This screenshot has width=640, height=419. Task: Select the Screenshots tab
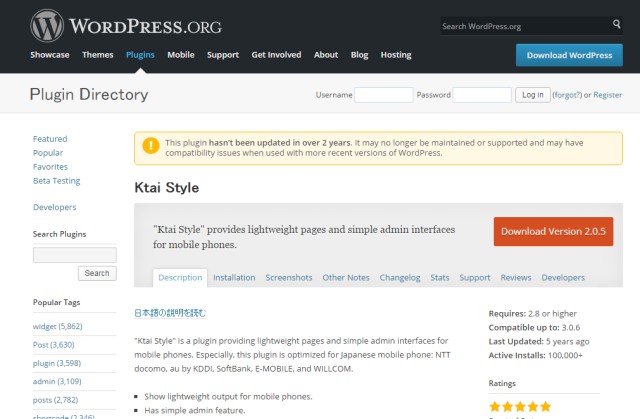pyautogui.click(x=289, y=277)
